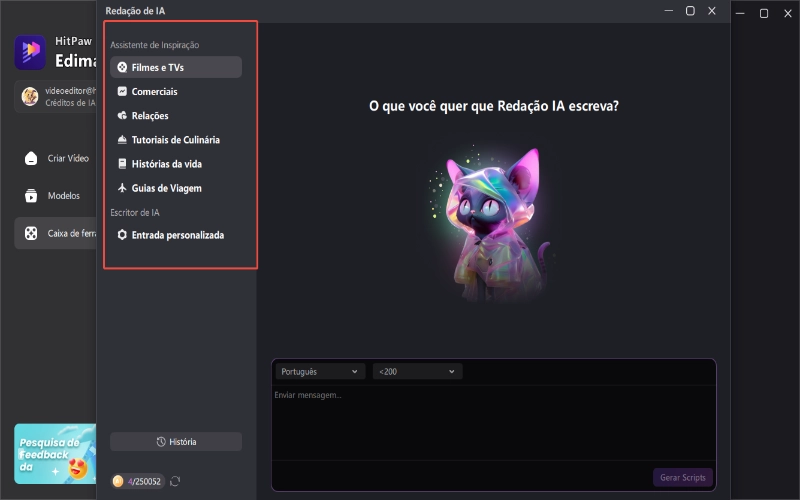Minimize the main Edimakor window
Viewport: 800px width, 500px height.
point(740,13)
